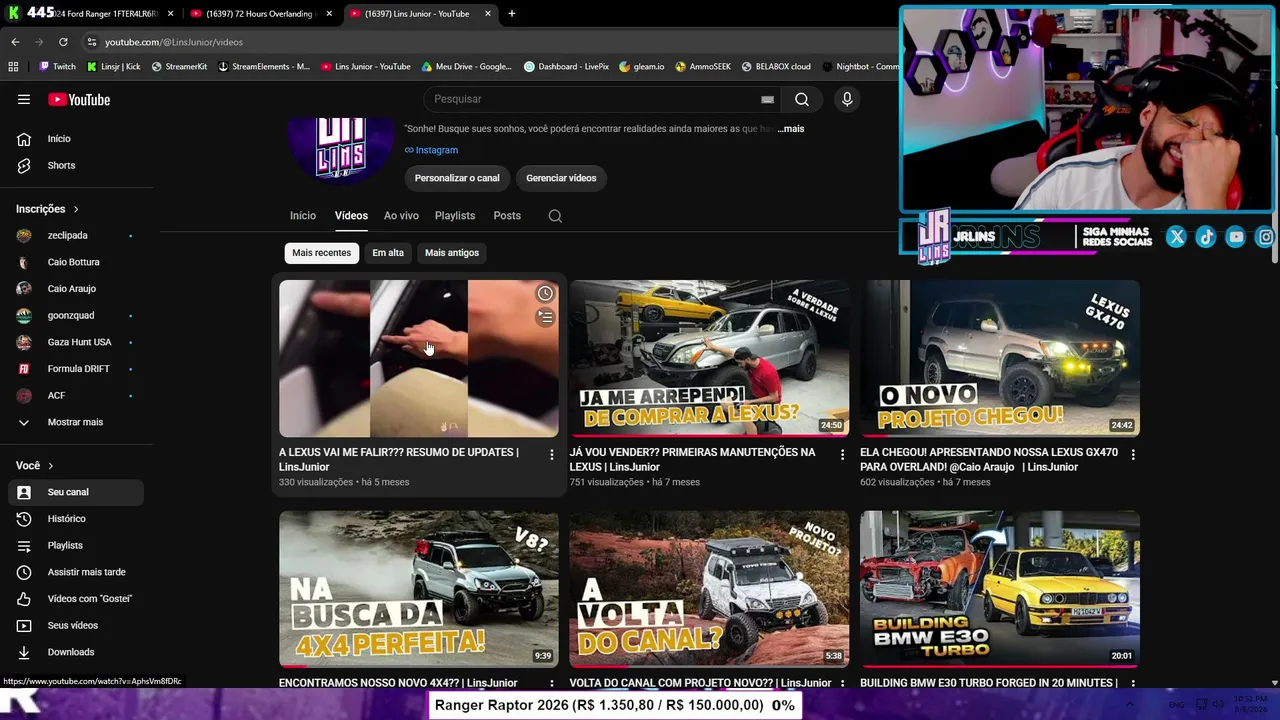This screenshot has width=1280, height=720.
Task: Open video title JÁ VOU VENDER?? PRIMEIRAS MANUTENÇÕES
Action: [693, 460]
